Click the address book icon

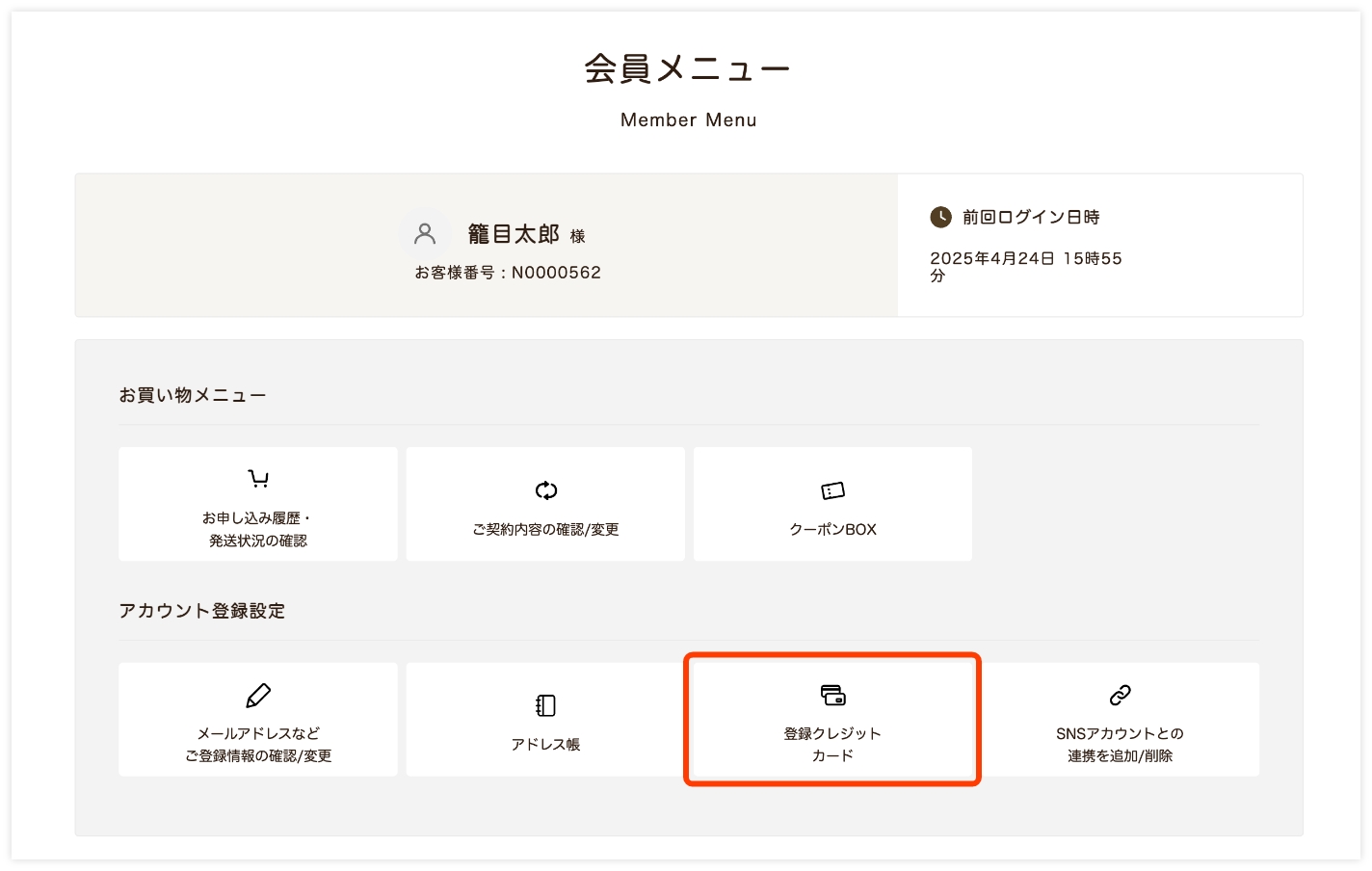coord(546,705)
